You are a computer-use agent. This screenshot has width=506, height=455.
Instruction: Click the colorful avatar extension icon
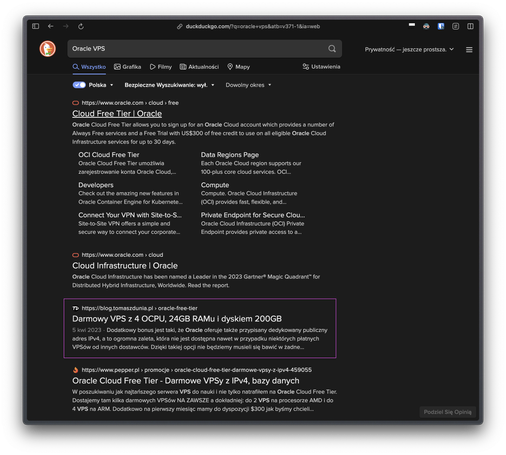coord(426,26)
